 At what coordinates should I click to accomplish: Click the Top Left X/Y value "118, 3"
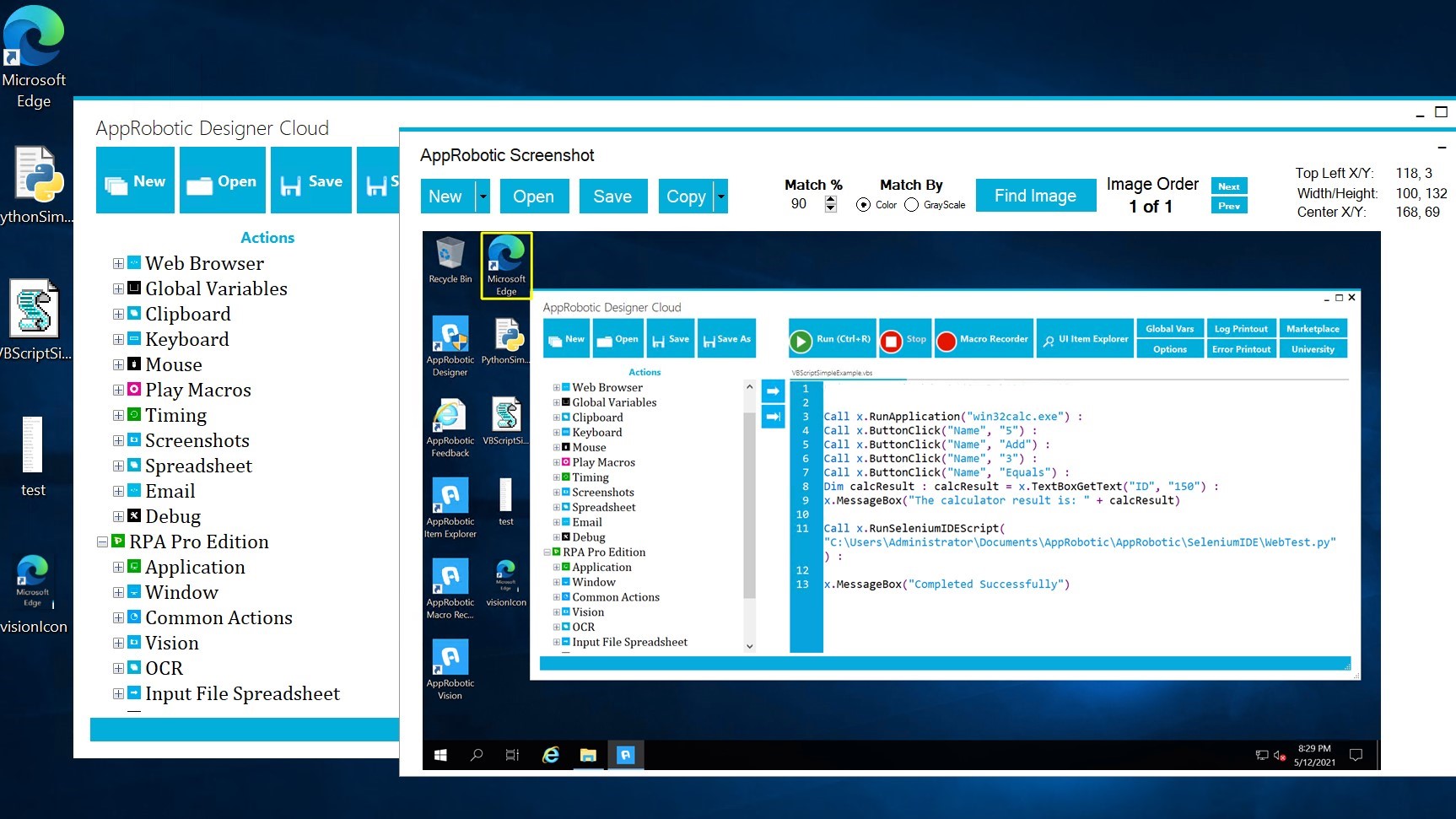[x=1414, y=173]
